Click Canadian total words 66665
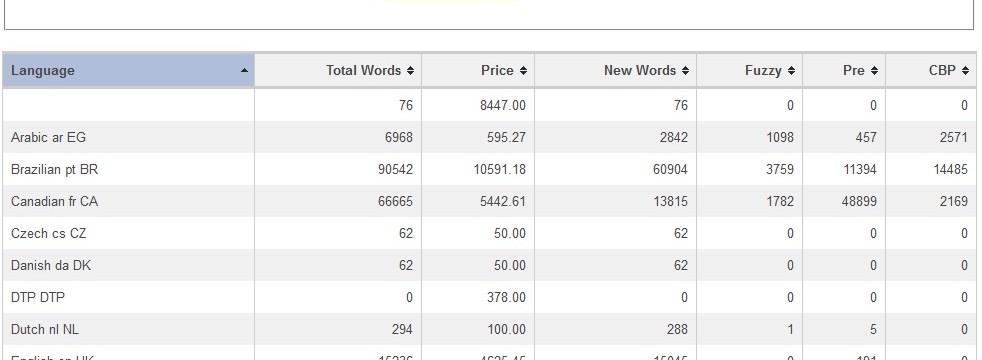The width and height of the screenshot is (982, 360). click(x=395, y=201)
